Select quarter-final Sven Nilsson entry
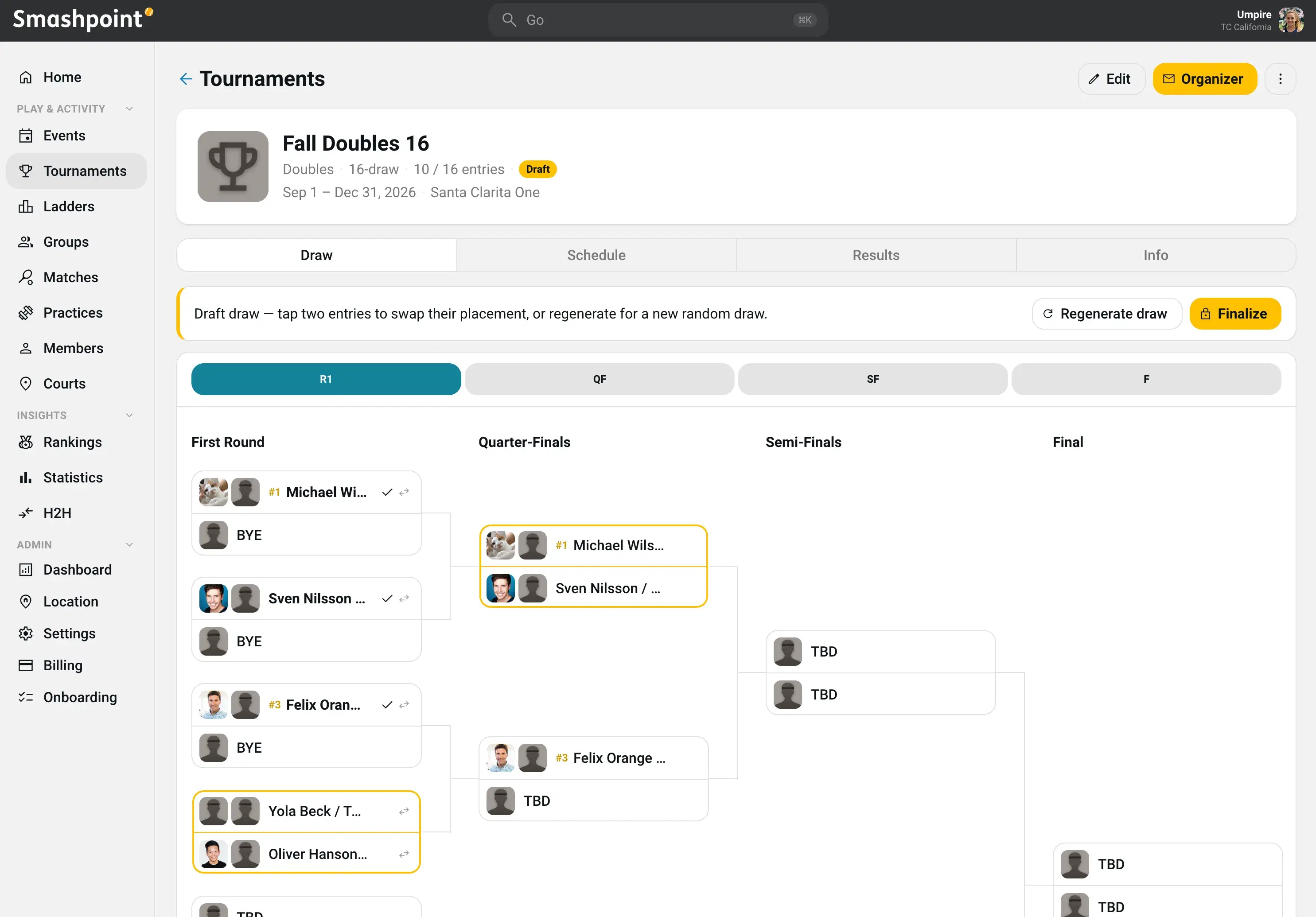Viewport: 1316px width, 917px height. pos(593,589)
